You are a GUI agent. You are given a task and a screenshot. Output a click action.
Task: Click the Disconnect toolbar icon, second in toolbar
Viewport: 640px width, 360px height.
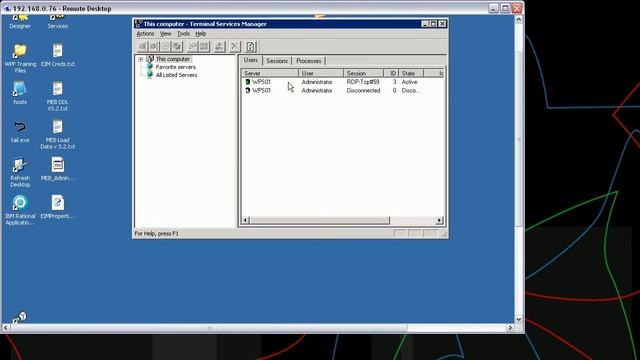pos(154,47)
